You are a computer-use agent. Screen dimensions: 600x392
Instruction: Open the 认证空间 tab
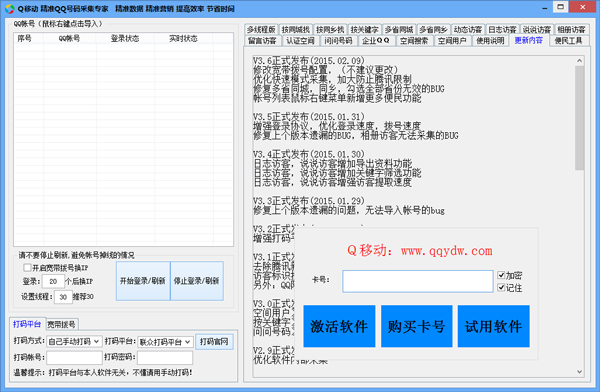point(300,41)
